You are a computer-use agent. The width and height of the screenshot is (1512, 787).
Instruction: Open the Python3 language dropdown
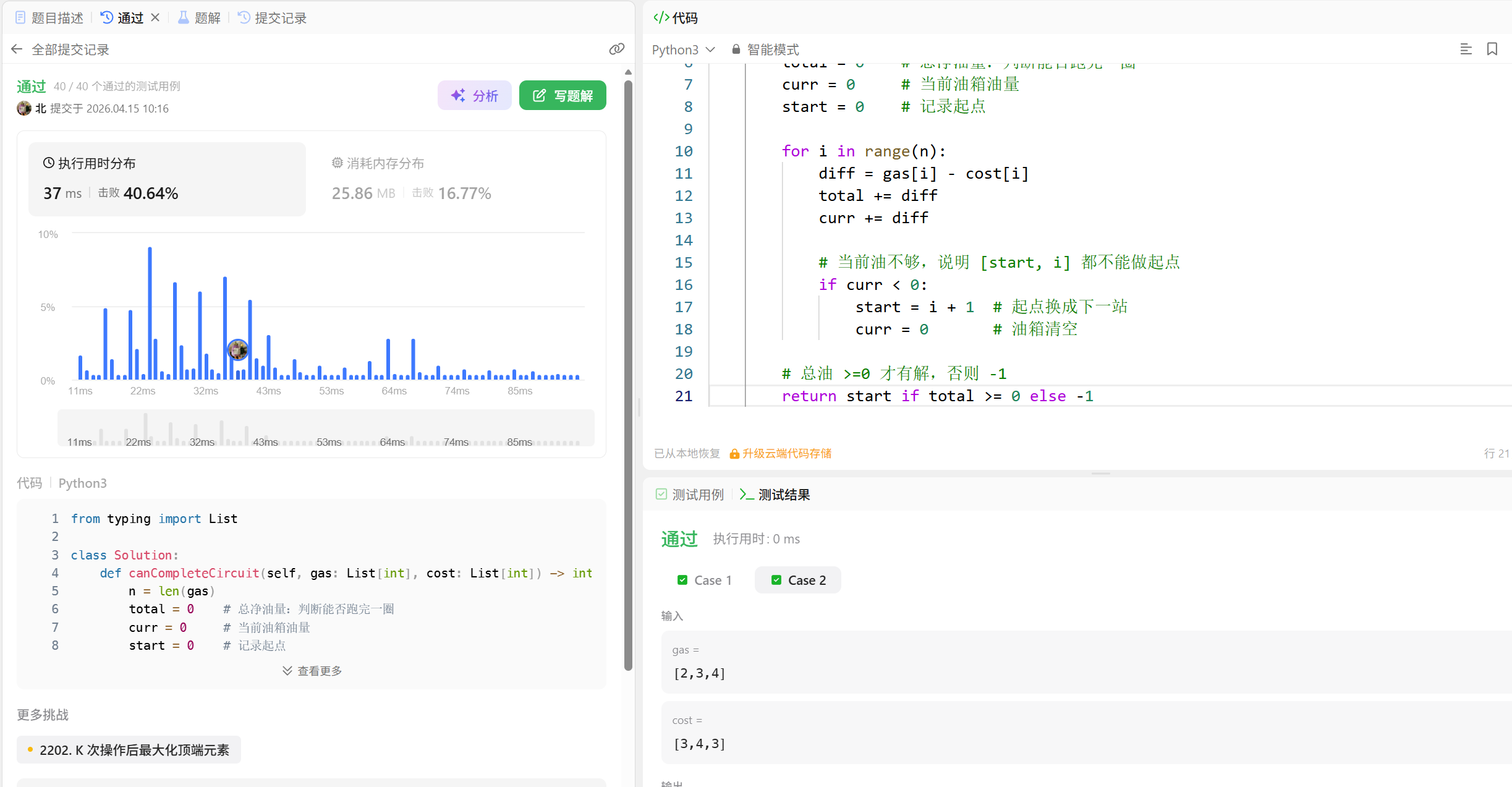click(683, 49)
